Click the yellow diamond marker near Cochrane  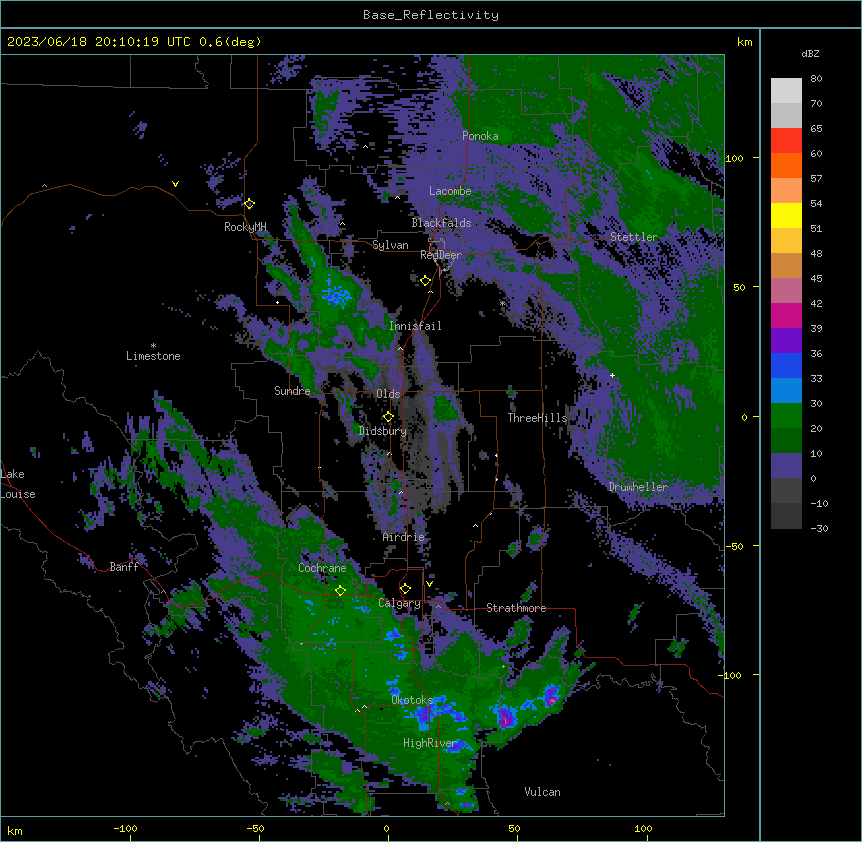(340, 590)
